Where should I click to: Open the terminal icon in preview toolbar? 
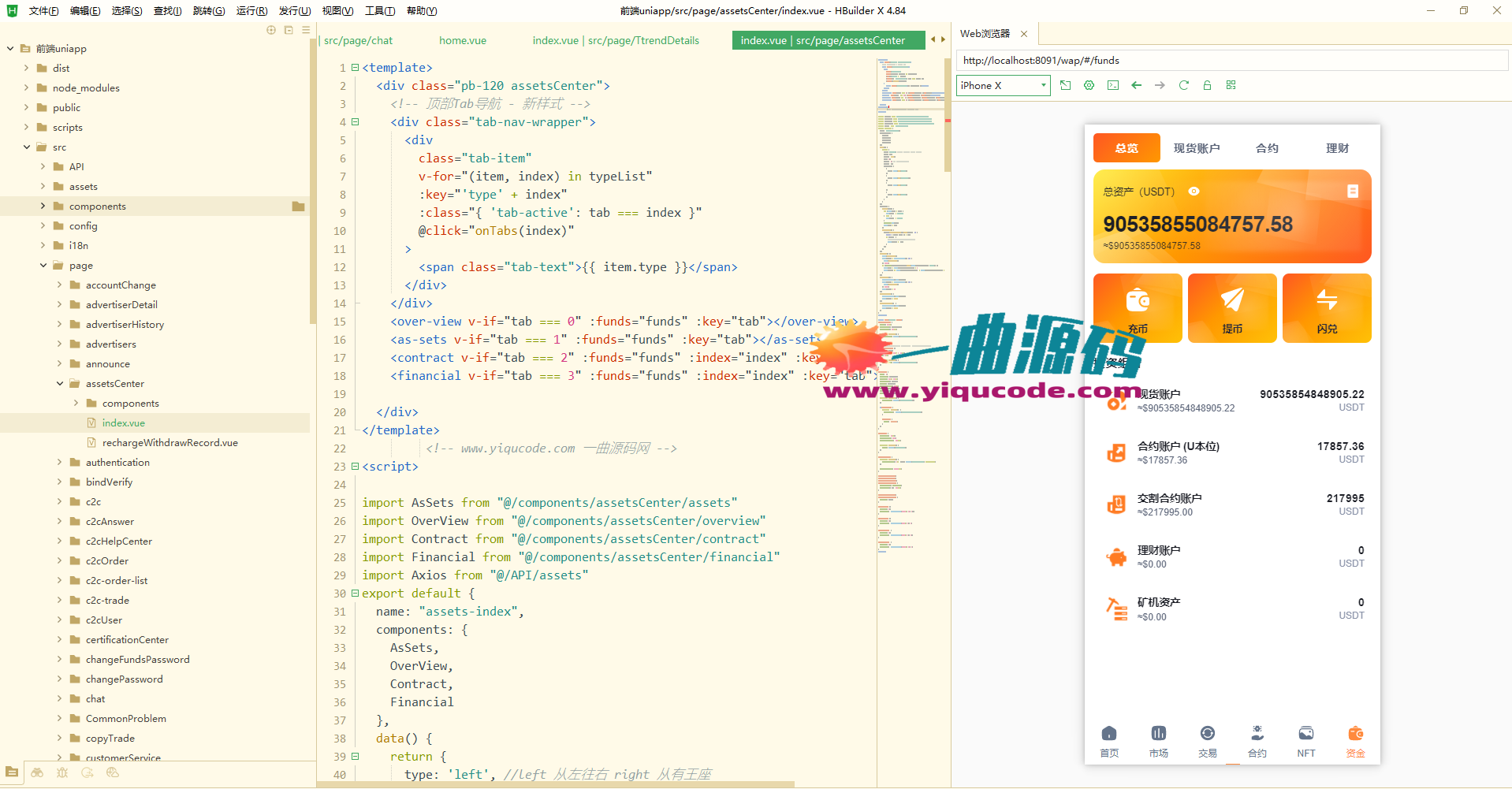[1113, 85]
